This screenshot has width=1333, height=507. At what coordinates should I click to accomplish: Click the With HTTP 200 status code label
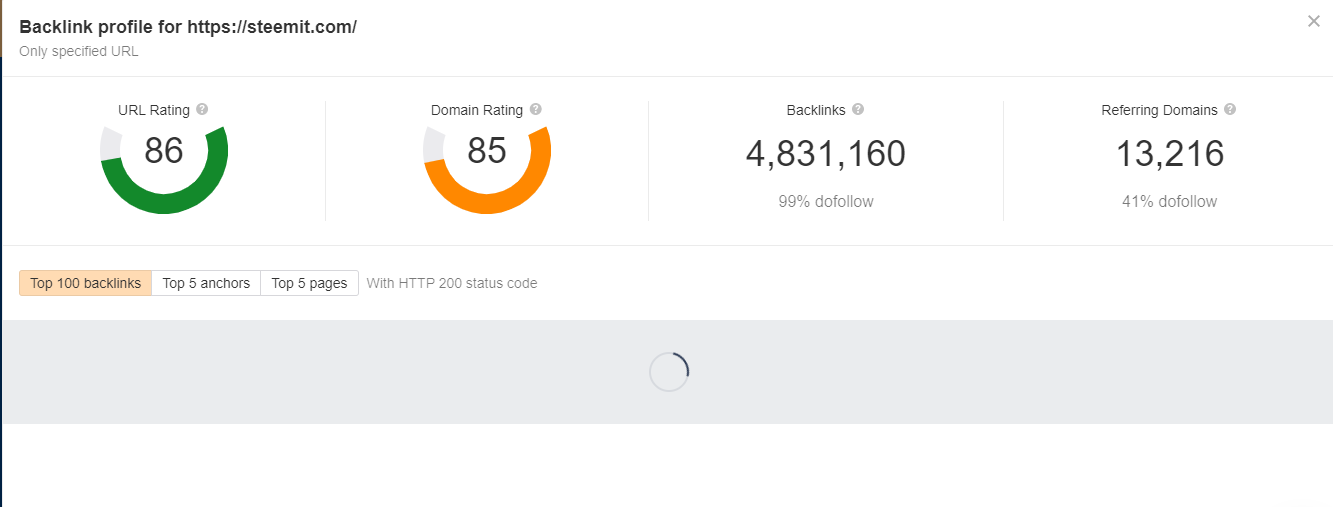452,283
